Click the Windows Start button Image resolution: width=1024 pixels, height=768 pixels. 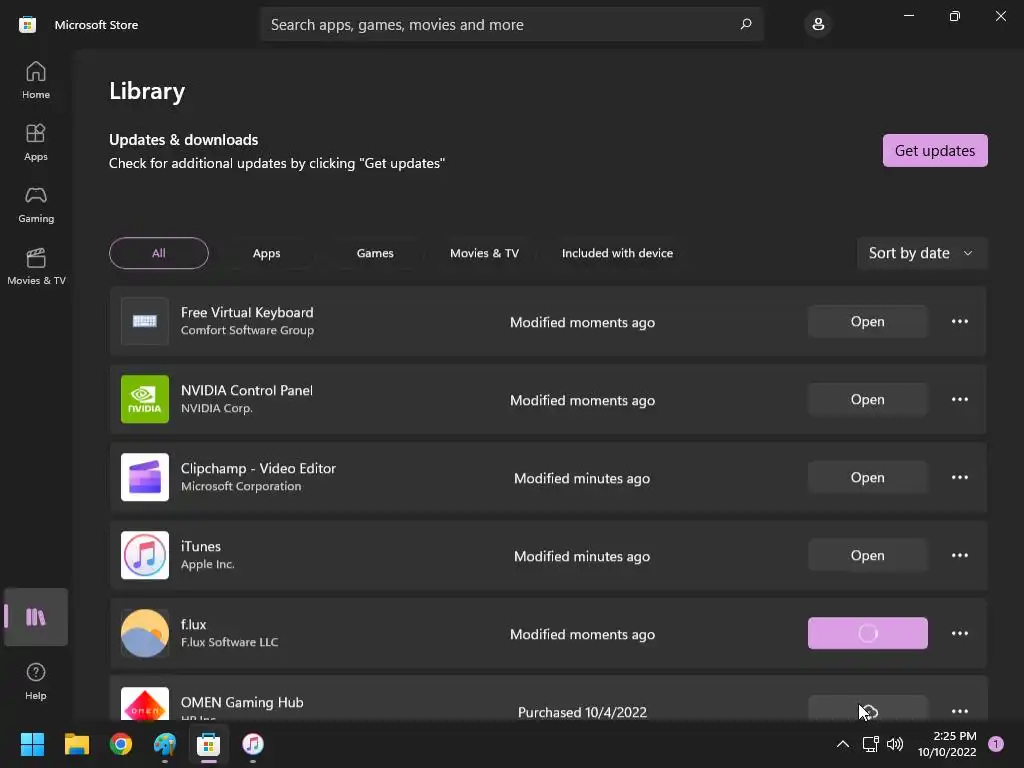coord(32,744)
